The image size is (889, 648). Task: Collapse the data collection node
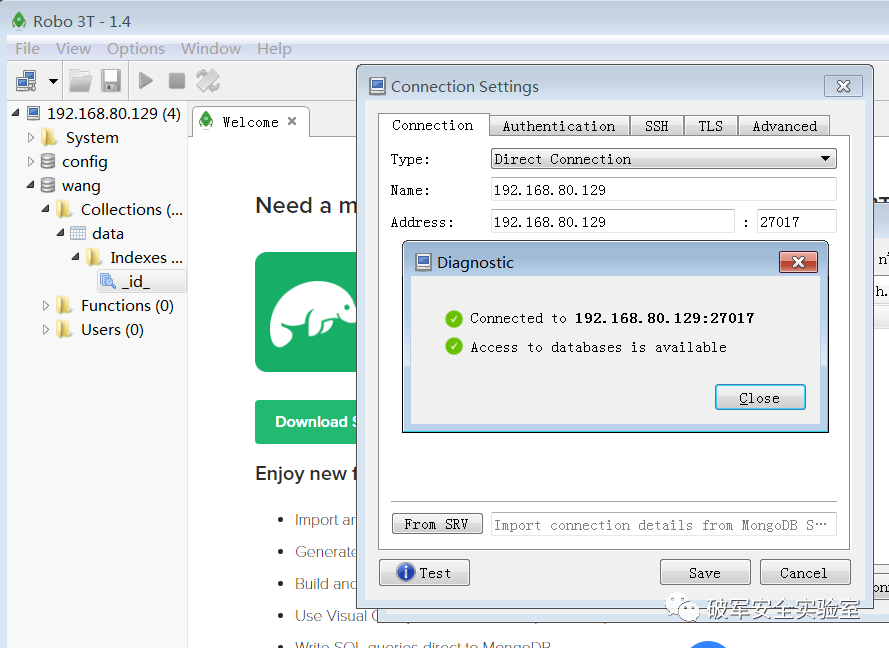click(x=61, y=232)
